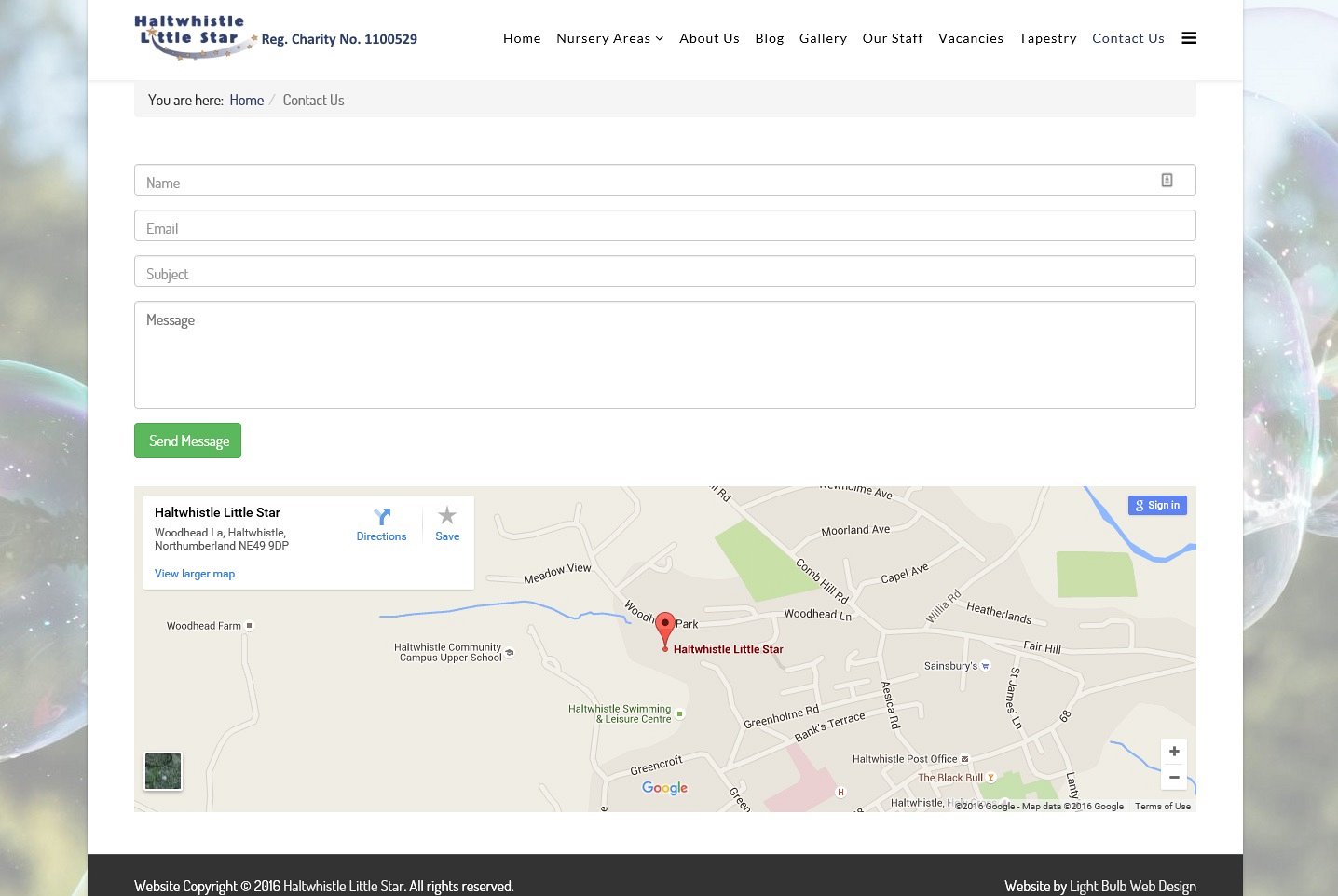The width and height of the screenshot is (1338, 896).
Task: Open the hamburger menu icon
Action: pyautogui.click(x=1189, y=38)
